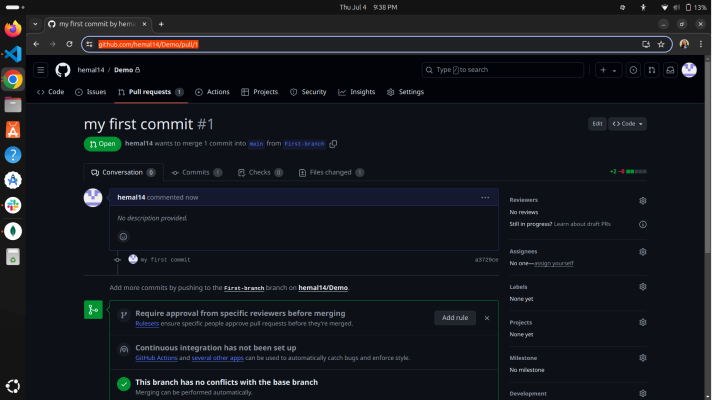Viewport: 712px width, 400px height.
Task: Open the system battery status menu
Action: point(696,7)
